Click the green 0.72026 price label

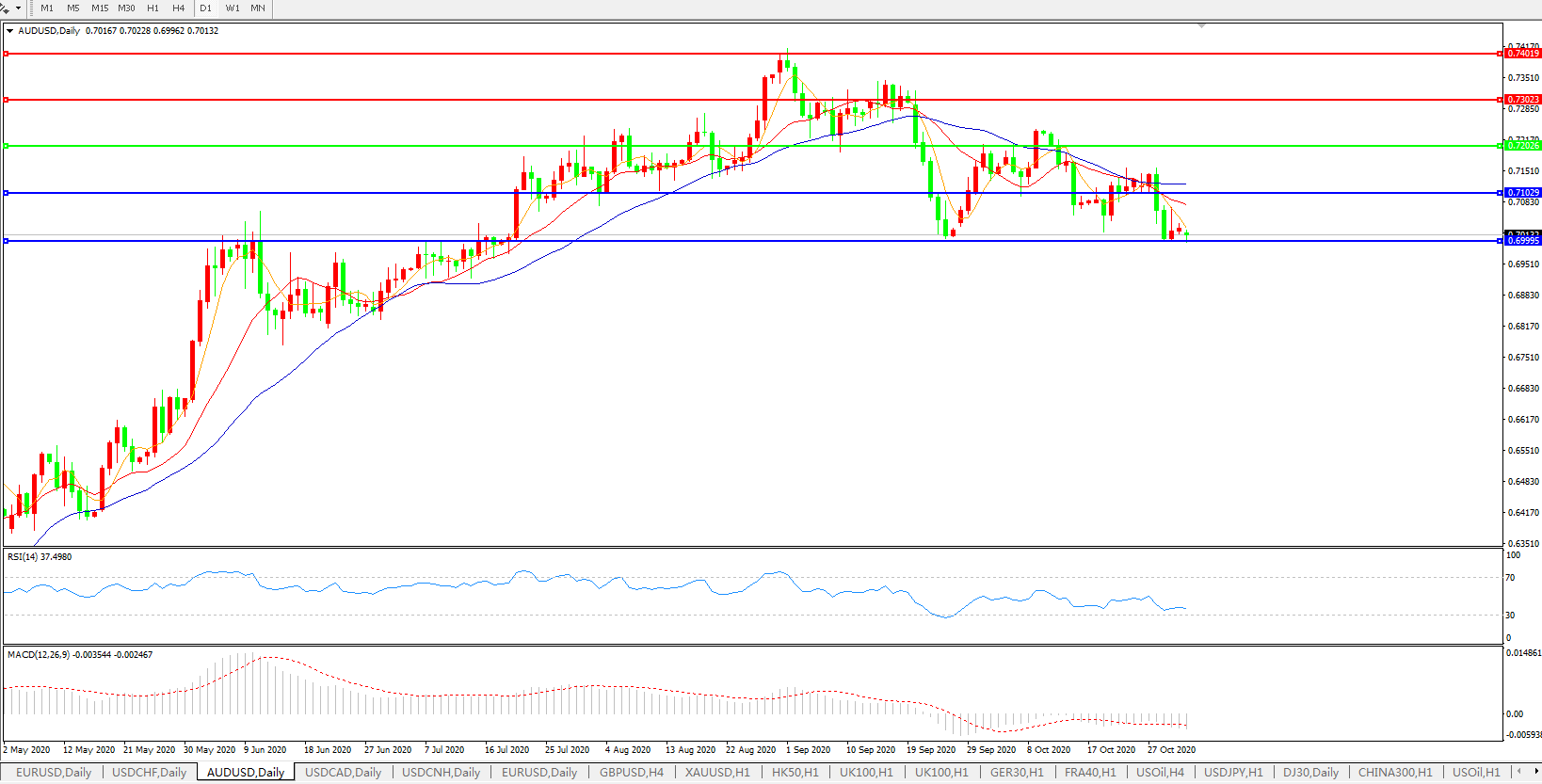click(1522, 146)
